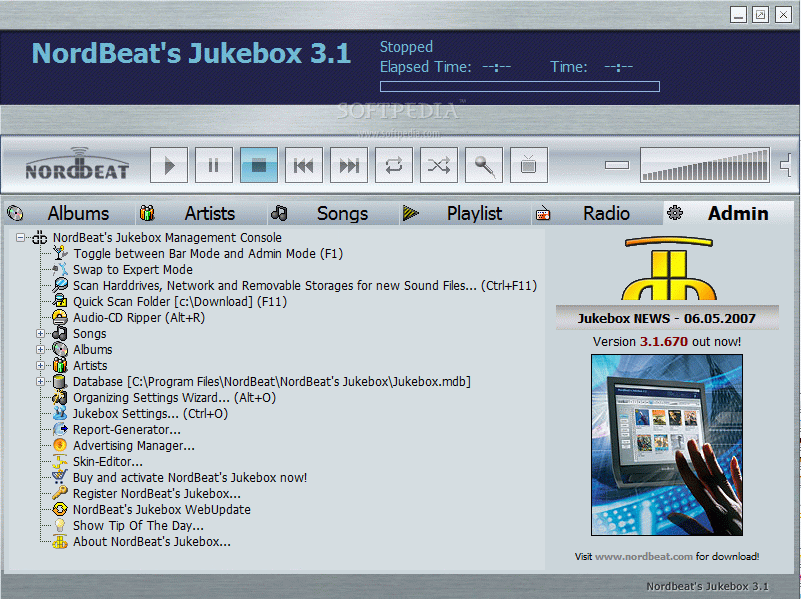Expand the Albums tree node
The image size is (801, 599).
click(40, 350)
